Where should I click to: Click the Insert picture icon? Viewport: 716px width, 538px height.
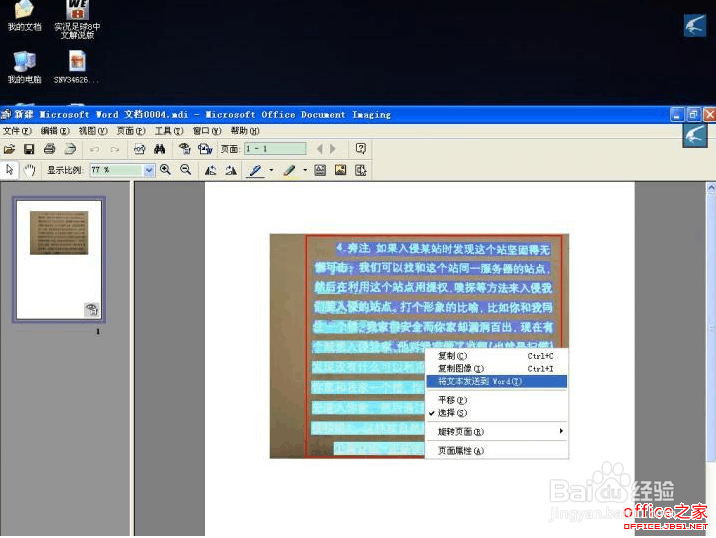(x=341, y=170)
